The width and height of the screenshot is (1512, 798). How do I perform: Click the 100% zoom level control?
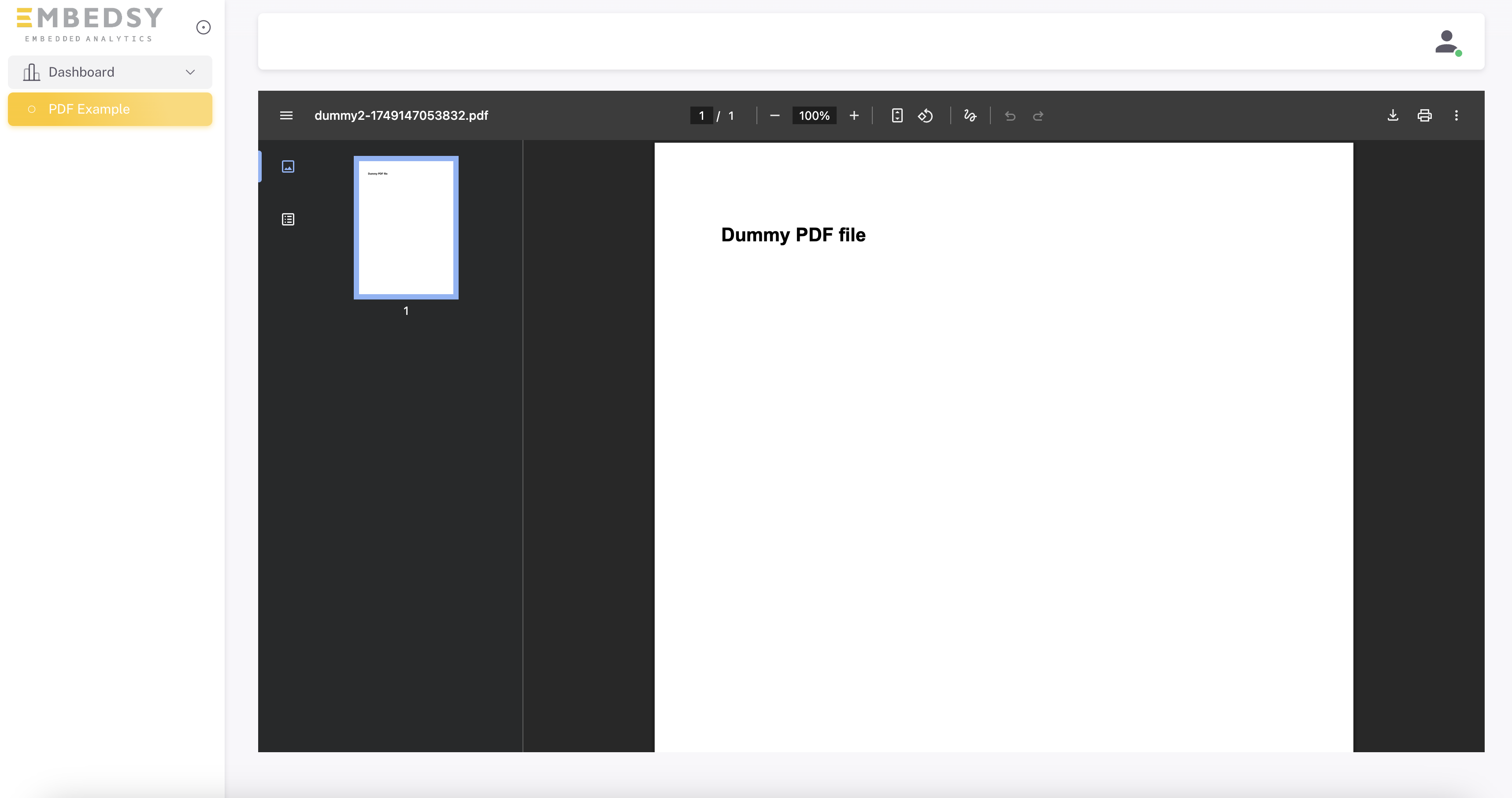(x=814, y=115)
